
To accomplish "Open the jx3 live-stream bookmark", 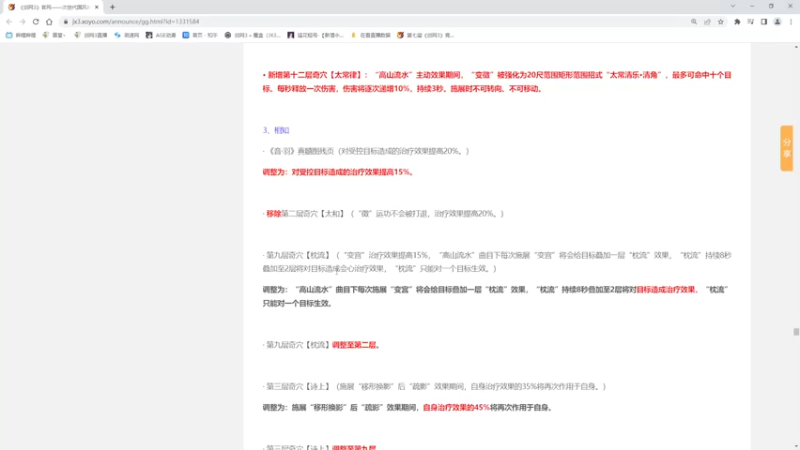I will (91, 35).
